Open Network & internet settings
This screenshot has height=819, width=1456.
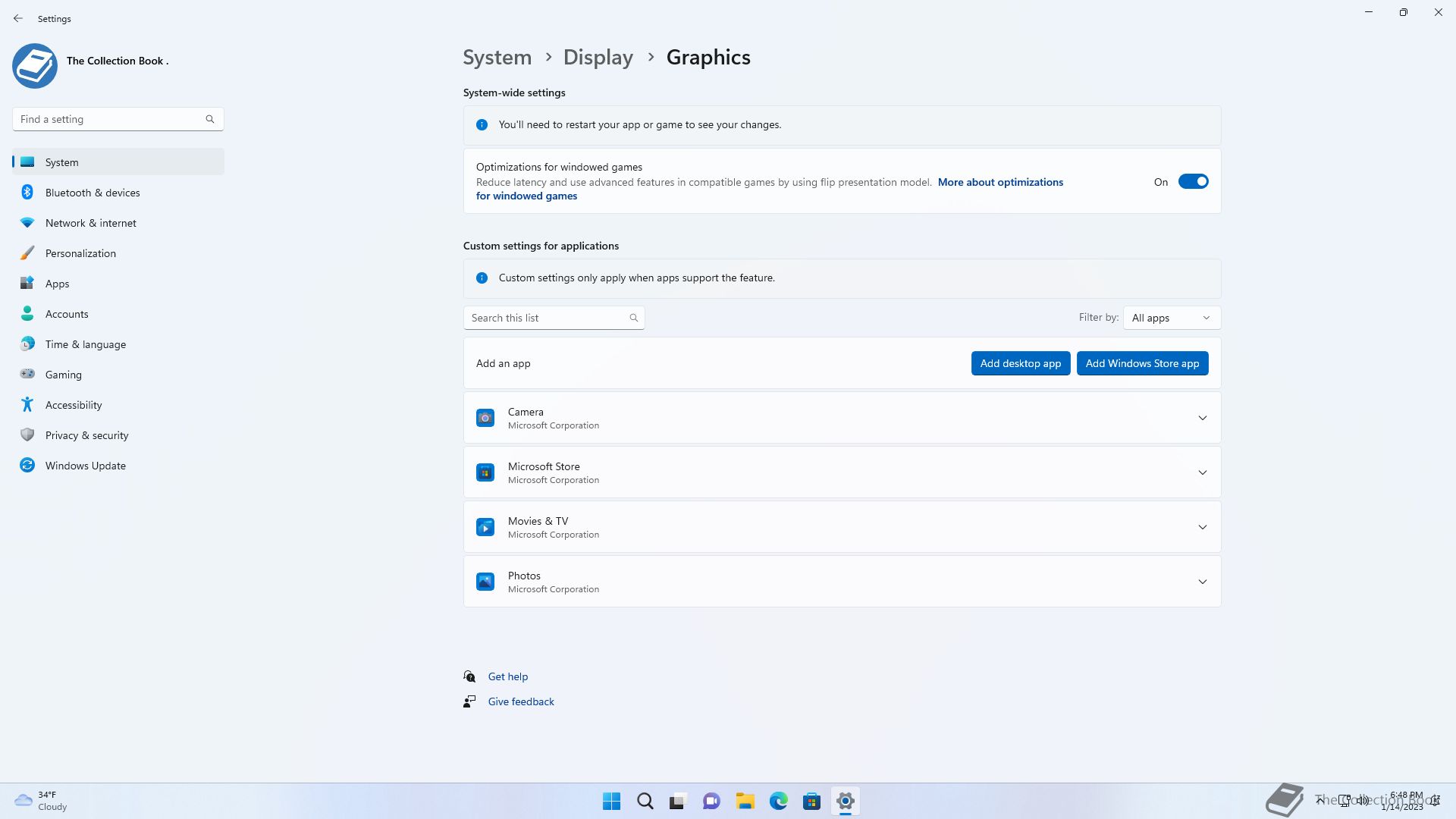(118, 223)
